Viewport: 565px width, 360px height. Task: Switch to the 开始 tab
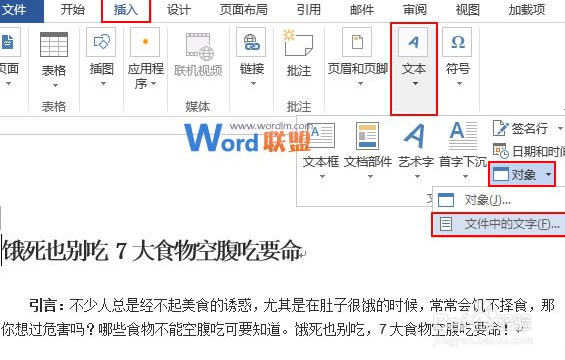coord(72,10)
